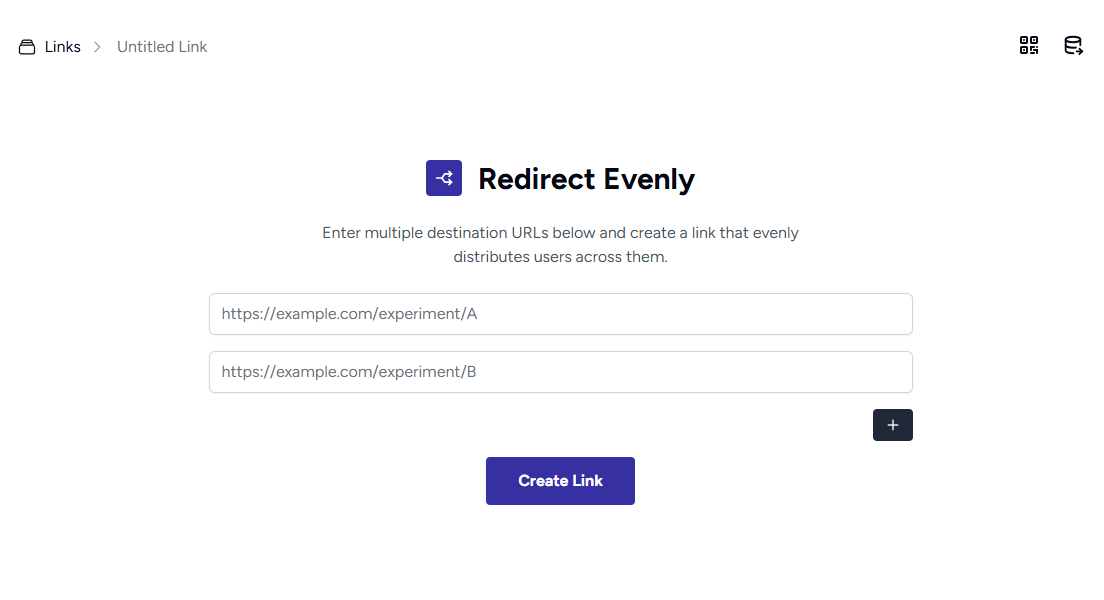Go back to Links breadcrumb

point(62,47)
